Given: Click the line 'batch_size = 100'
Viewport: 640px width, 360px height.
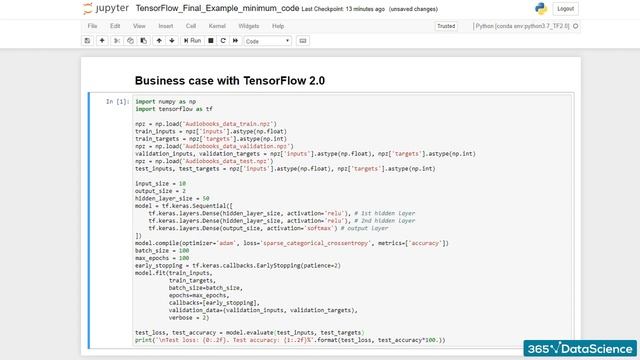Looking at the screenshot, I should point(162,251).
